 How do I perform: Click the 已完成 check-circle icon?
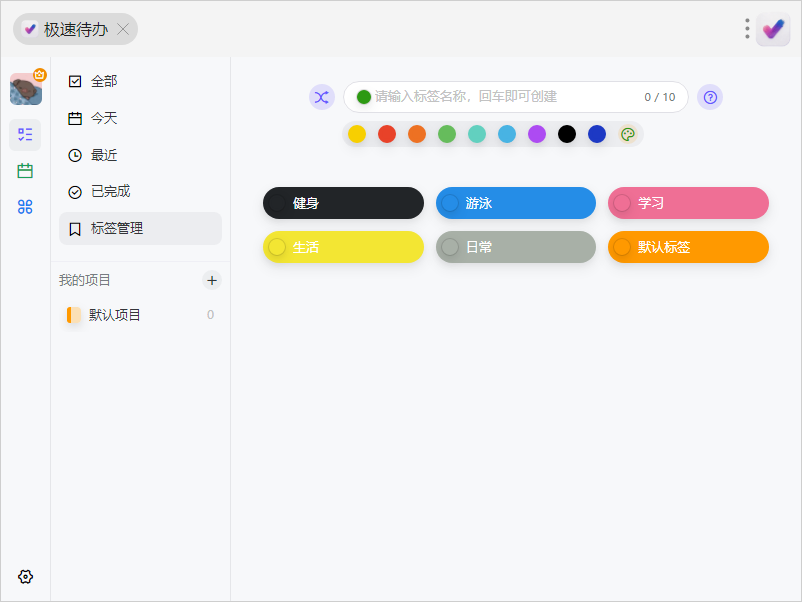tap(75, 192)
